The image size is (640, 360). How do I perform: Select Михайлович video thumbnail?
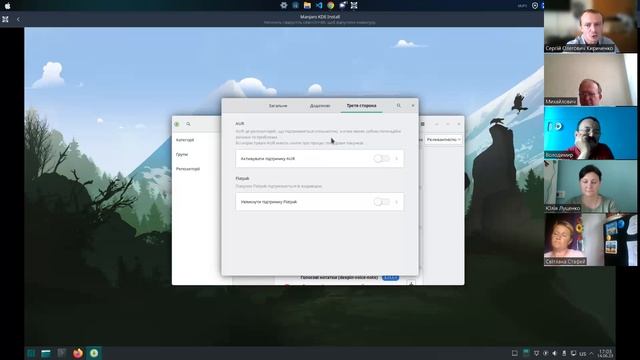coord(590,80)
